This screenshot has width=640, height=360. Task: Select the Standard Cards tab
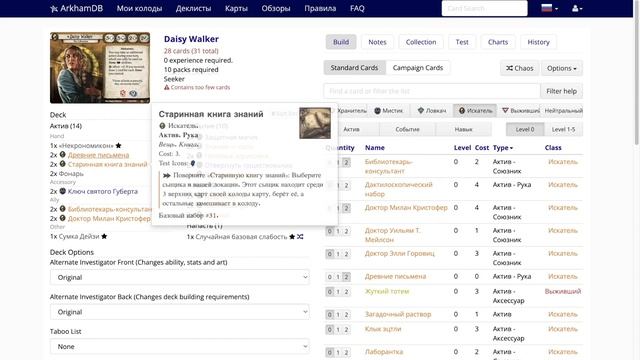(x=354, y=68)
